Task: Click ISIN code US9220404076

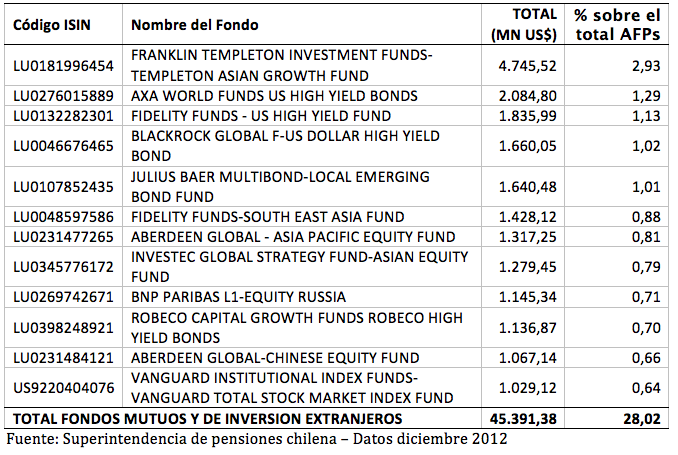Action: 61,388
